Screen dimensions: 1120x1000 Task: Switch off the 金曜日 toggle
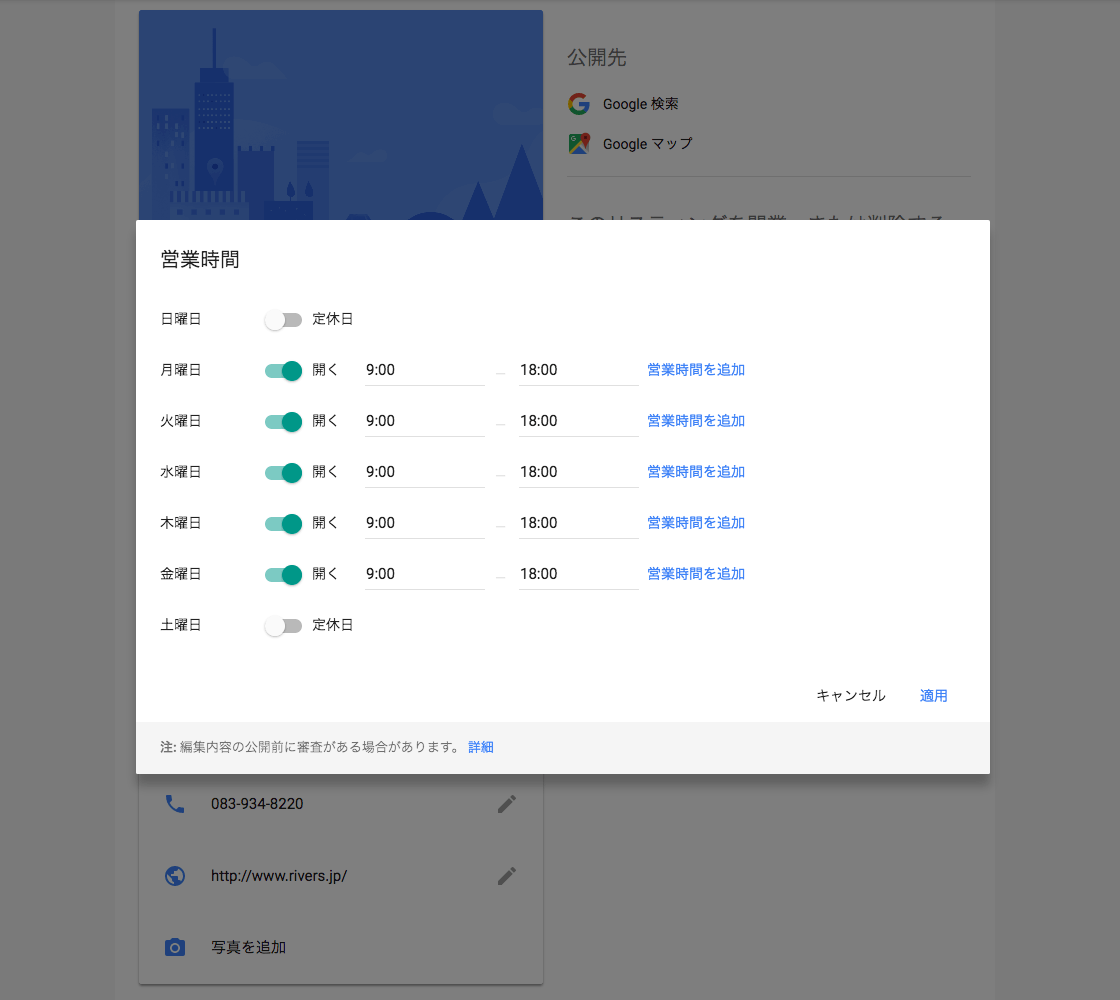[x=283, y=574]
